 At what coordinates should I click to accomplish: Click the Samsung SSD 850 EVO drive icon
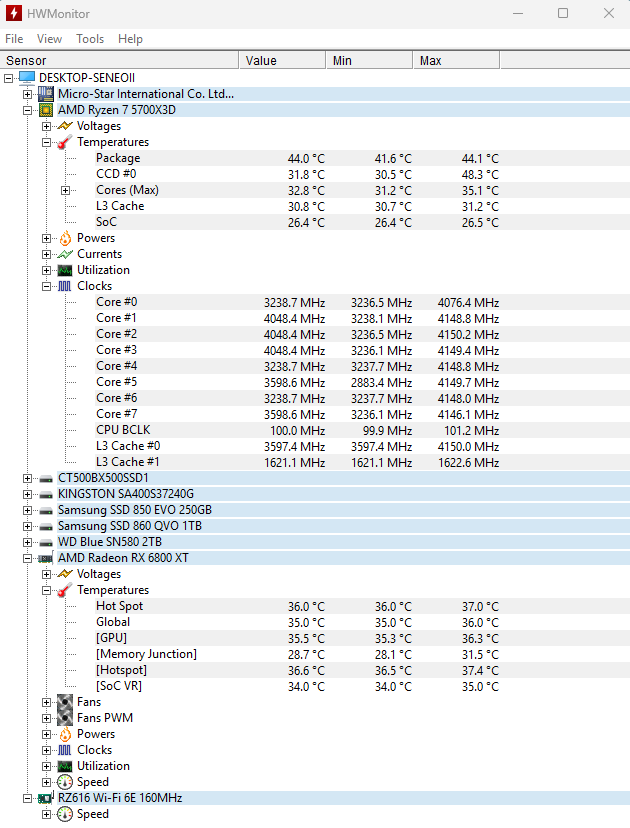[x=46, y=511]
